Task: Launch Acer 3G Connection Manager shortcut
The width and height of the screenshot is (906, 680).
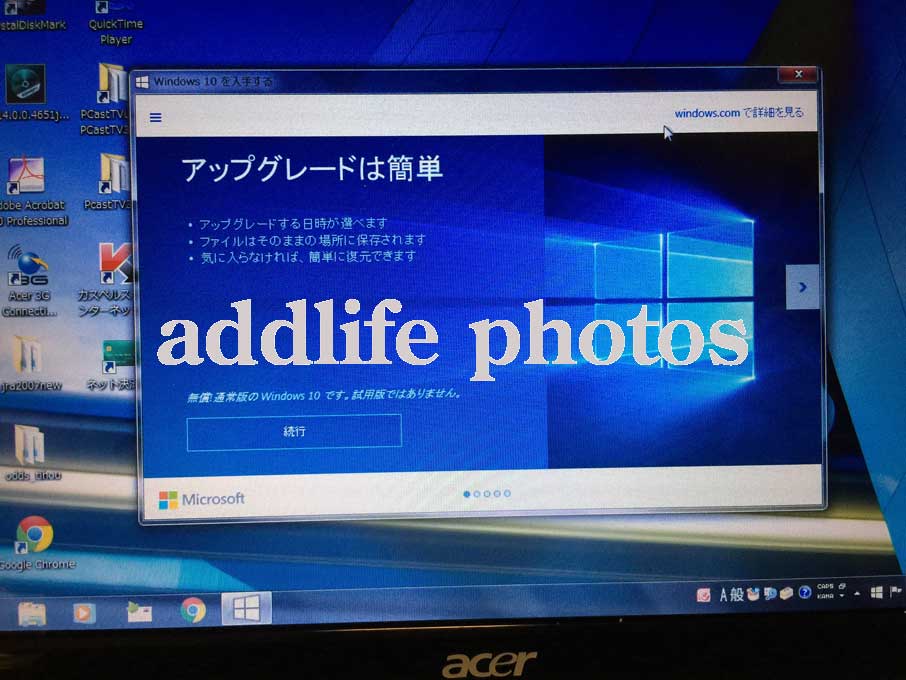Action: coord(28,281)
